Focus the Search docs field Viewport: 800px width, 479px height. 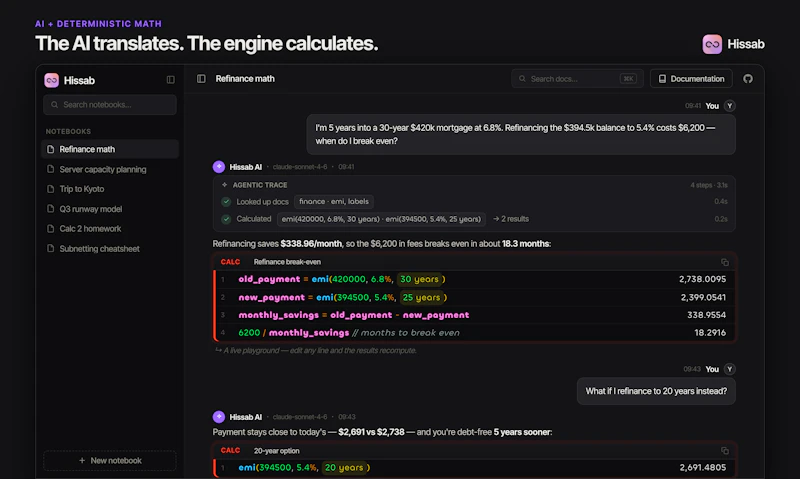click(577, 79)
